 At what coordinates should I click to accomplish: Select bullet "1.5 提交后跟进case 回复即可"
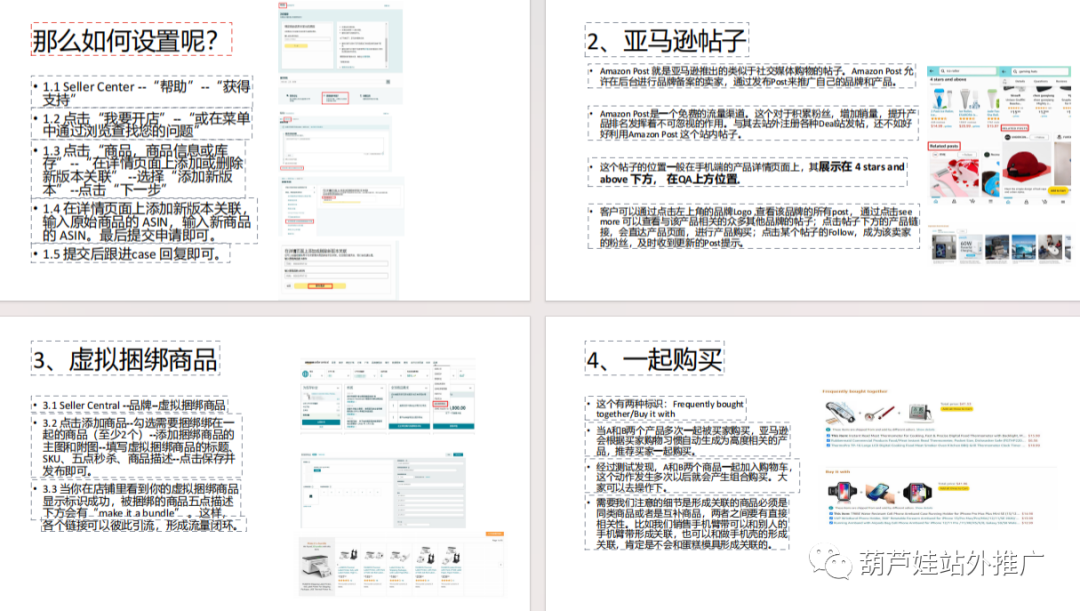point(130,254)
